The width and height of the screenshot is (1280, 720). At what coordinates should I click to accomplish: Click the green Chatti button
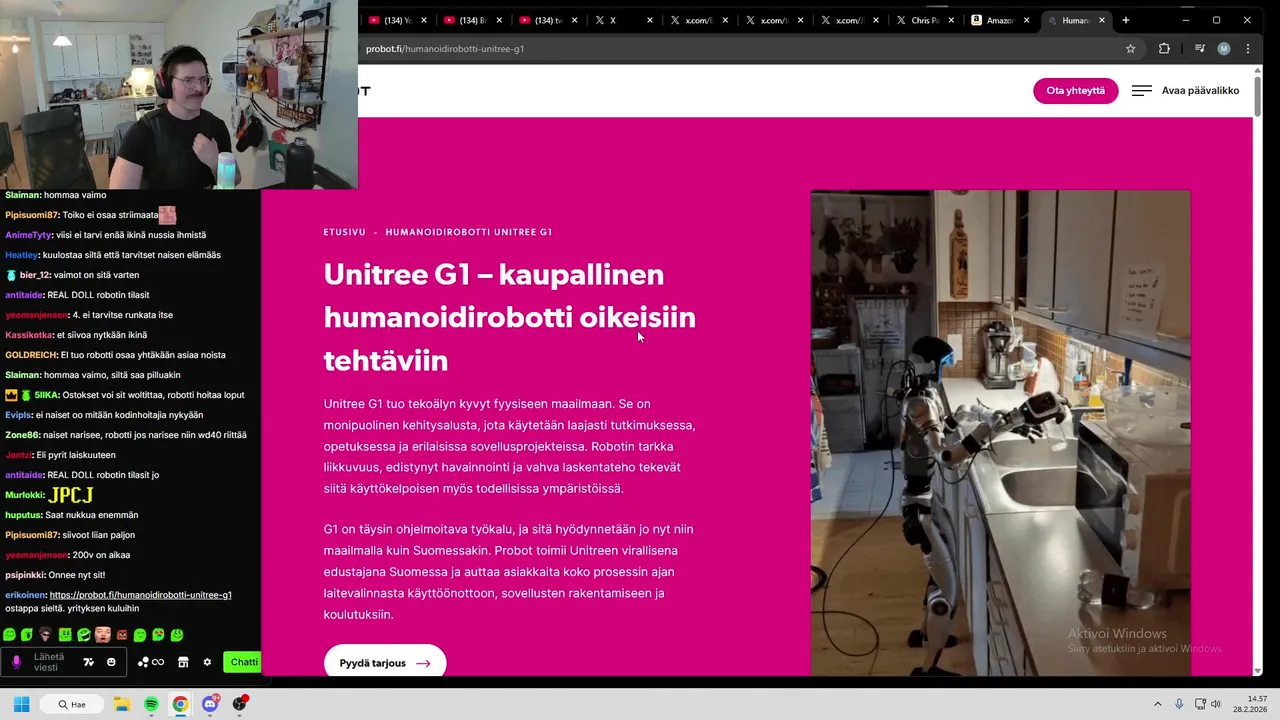coord(243,662)
